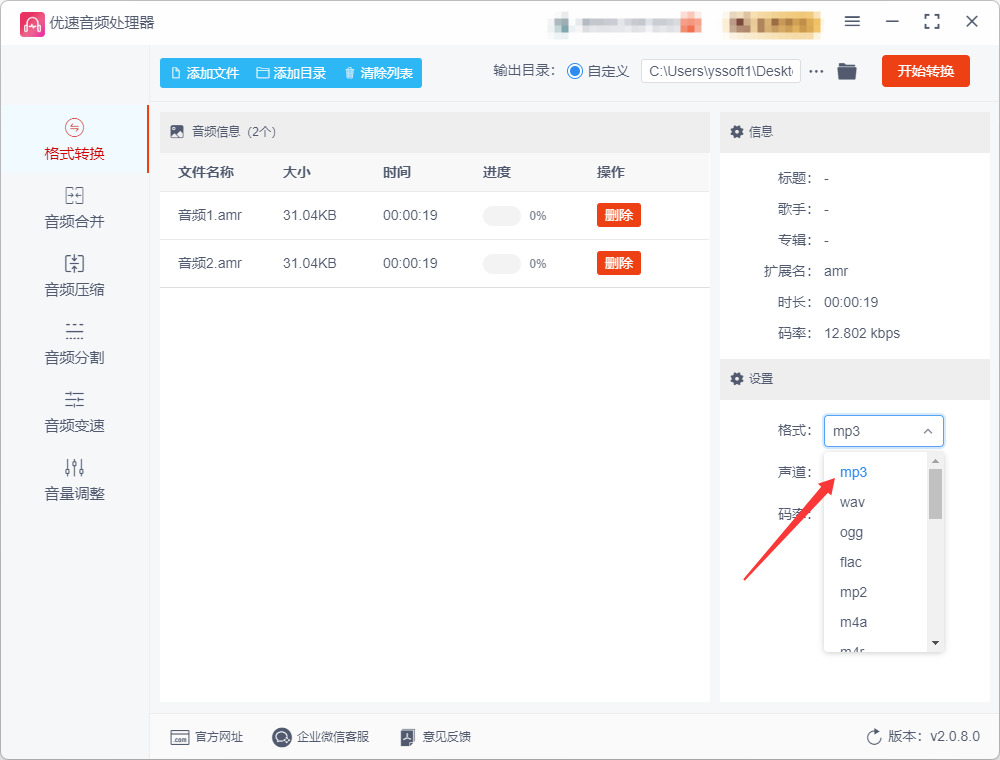Delete 音频2.amr from the list
This screenshot has height=760, width=1000.
[x=619, y=263]
